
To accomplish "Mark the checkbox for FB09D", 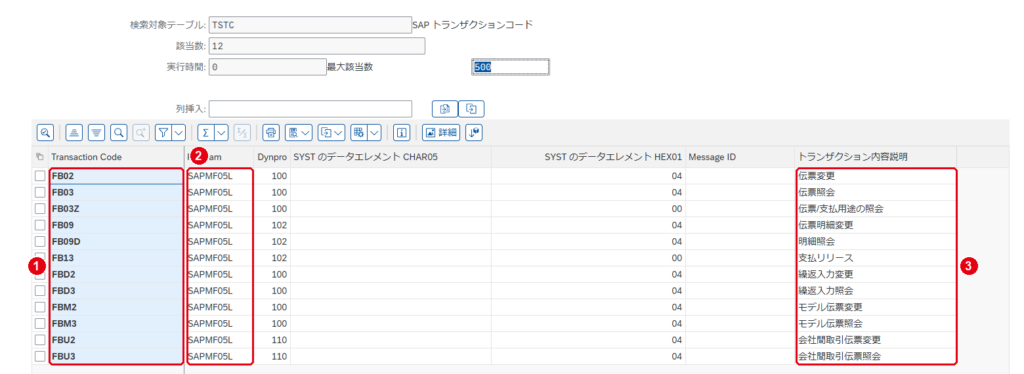I will (x=40, y=241).
